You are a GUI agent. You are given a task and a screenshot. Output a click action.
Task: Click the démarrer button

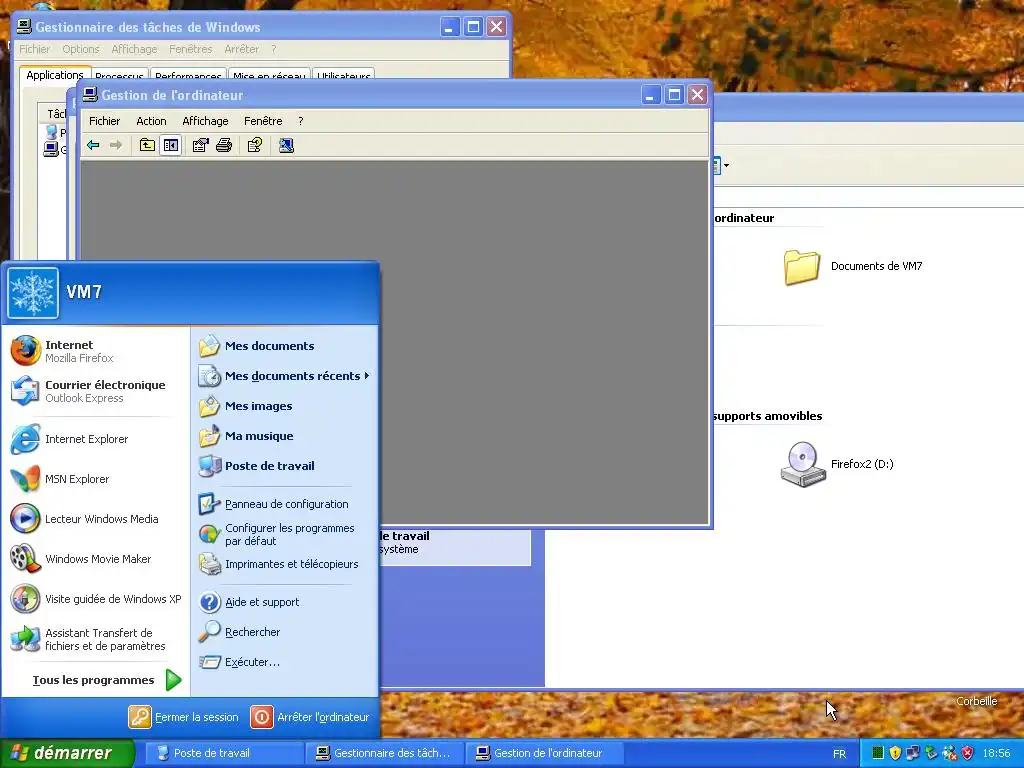point(67,753)
